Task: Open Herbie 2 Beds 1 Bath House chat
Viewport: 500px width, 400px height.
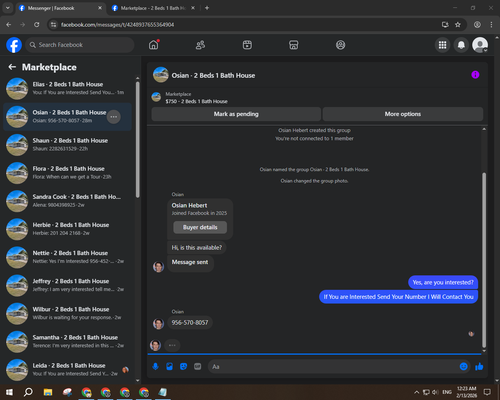Action: (67, 229)
